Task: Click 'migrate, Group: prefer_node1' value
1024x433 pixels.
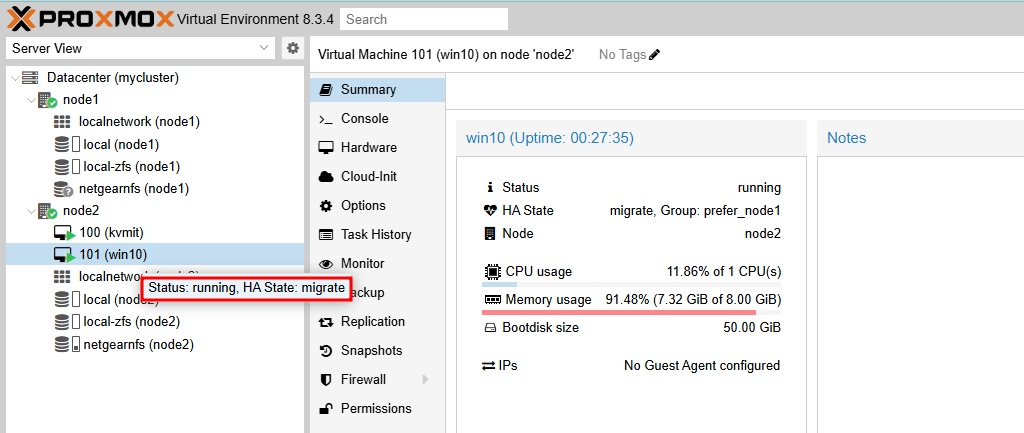Action: (695, 211)
